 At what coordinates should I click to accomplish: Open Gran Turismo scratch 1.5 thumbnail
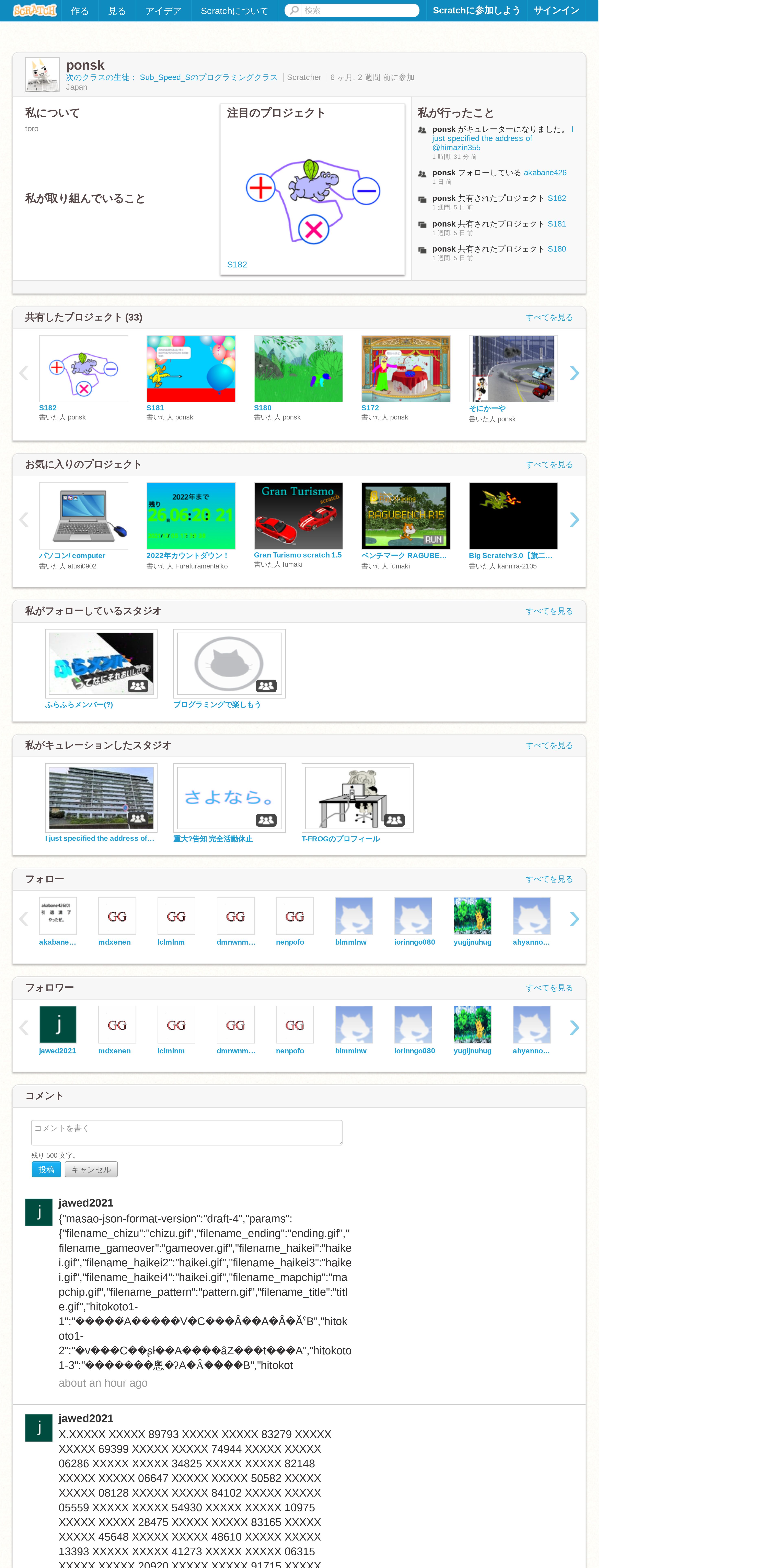coord(298,516)
